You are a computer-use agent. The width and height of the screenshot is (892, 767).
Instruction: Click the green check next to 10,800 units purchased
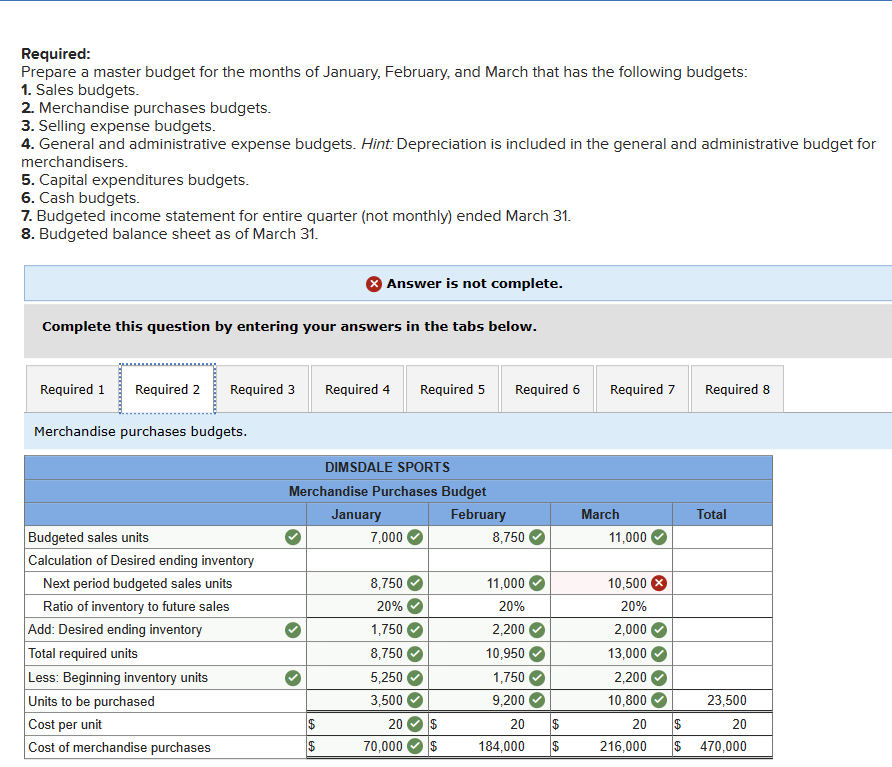659,700
